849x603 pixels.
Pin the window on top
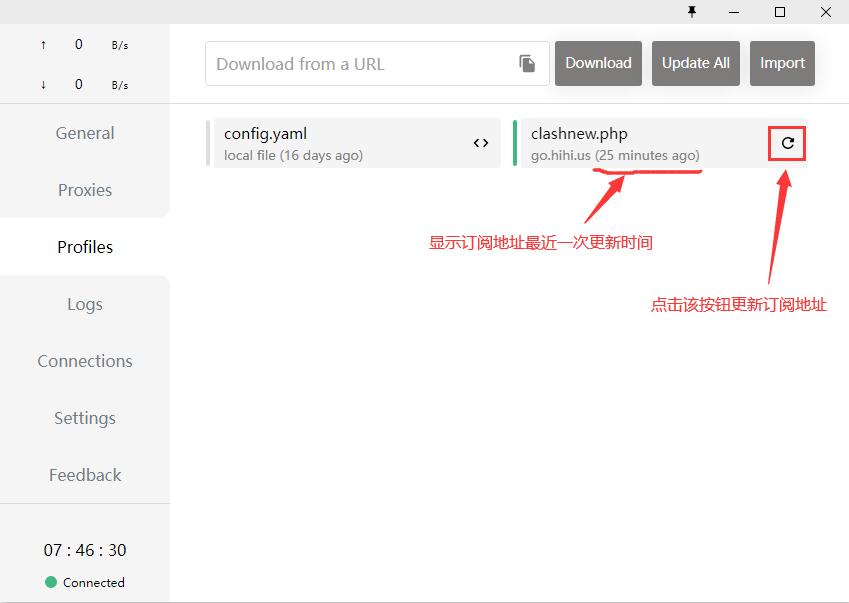[x=692, y=12]
